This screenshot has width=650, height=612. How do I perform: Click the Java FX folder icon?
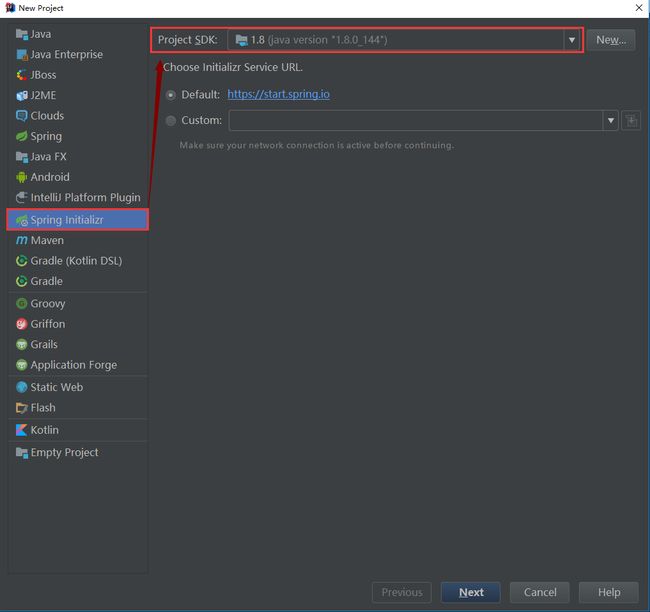coord(22,157)
